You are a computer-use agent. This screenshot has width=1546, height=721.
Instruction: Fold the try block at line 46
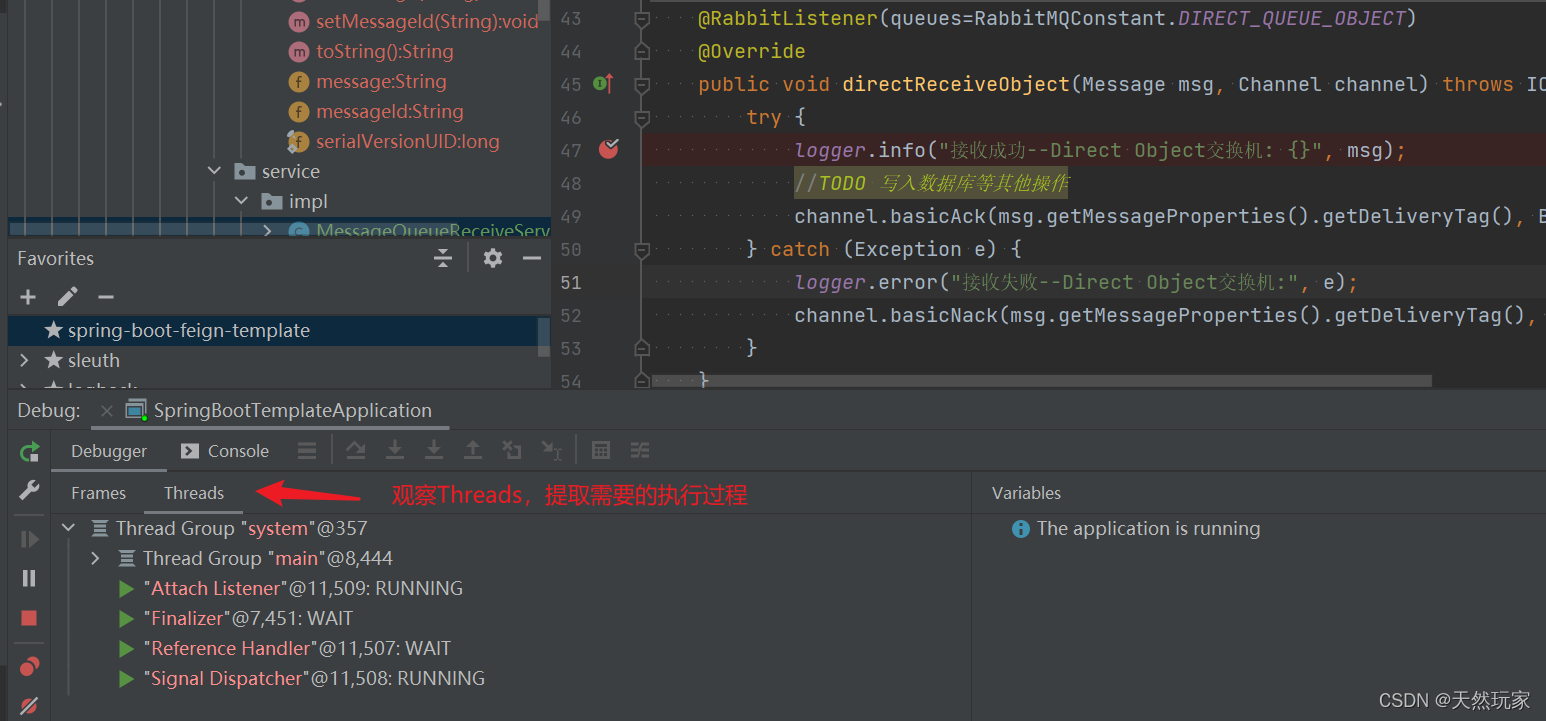[642, 117]
